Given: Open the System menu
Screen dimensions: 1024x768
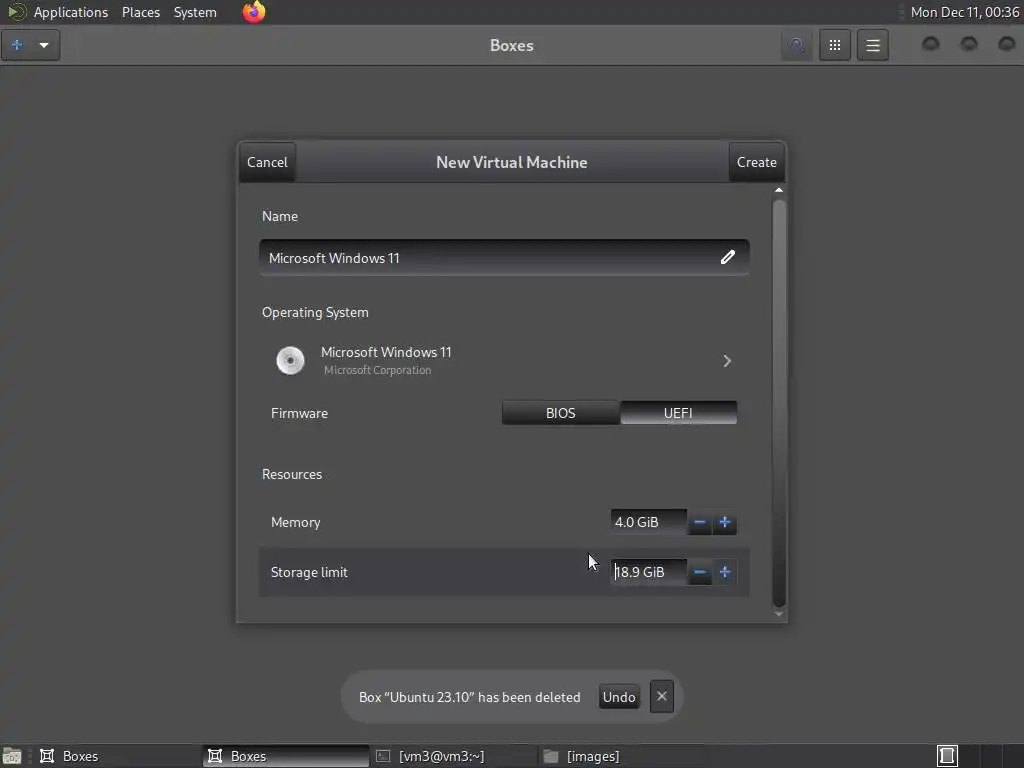Looking at the screenshot, I should click(195, 12).
